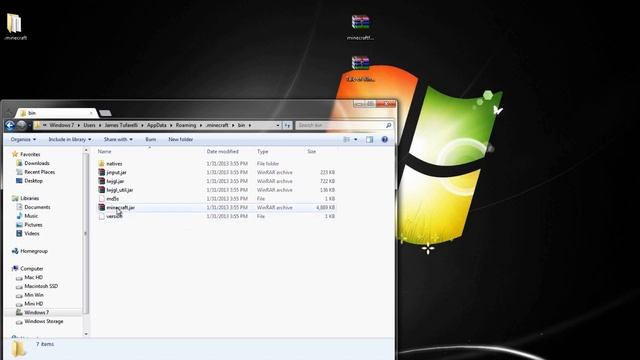The image size is (640, 360).
Task: Select the natives folder icon
Action: [102, 163]
